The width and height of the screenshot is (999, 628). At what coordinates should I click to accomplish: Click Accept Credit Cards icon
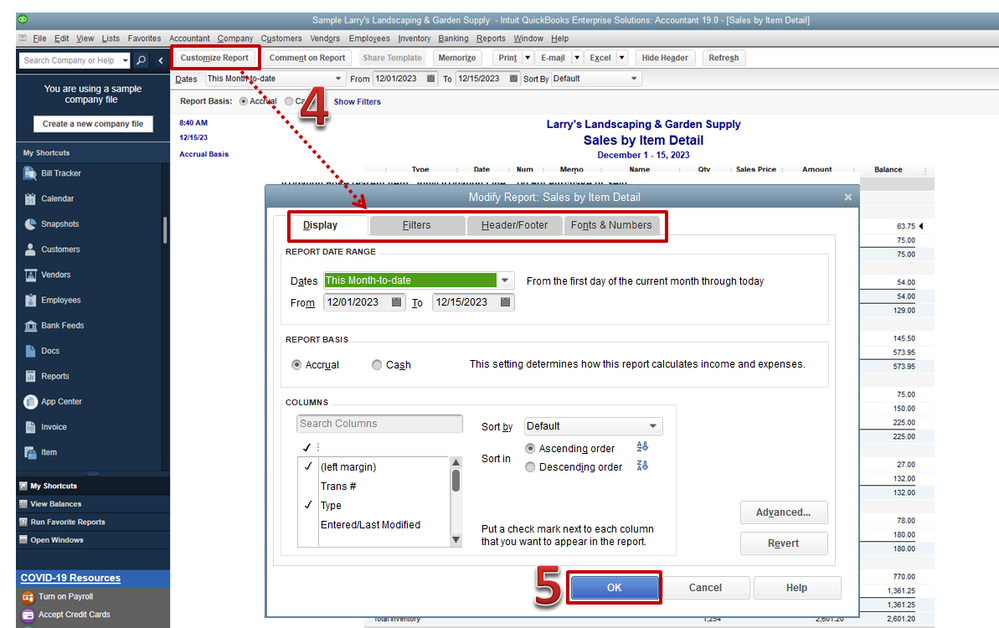point(27,615)
